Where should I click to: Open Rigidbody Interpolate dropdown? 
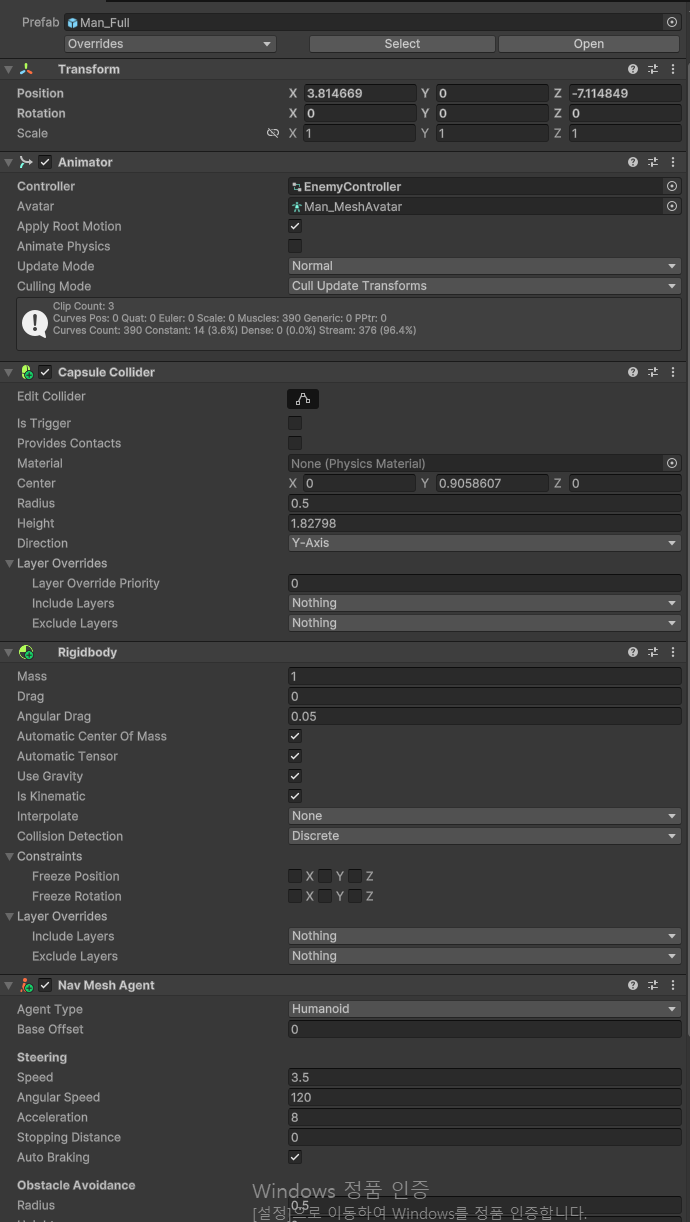click(485, 816)
